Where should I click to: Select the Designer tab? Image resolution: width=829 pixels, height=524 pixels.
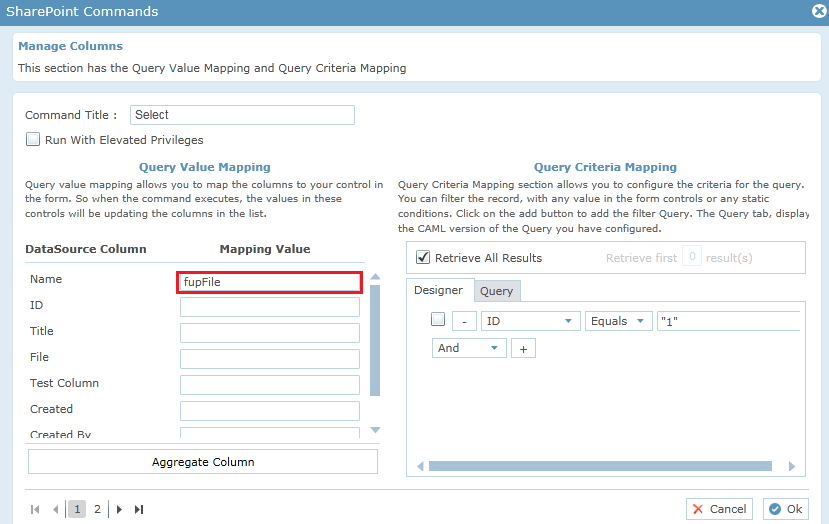point(438,290)
